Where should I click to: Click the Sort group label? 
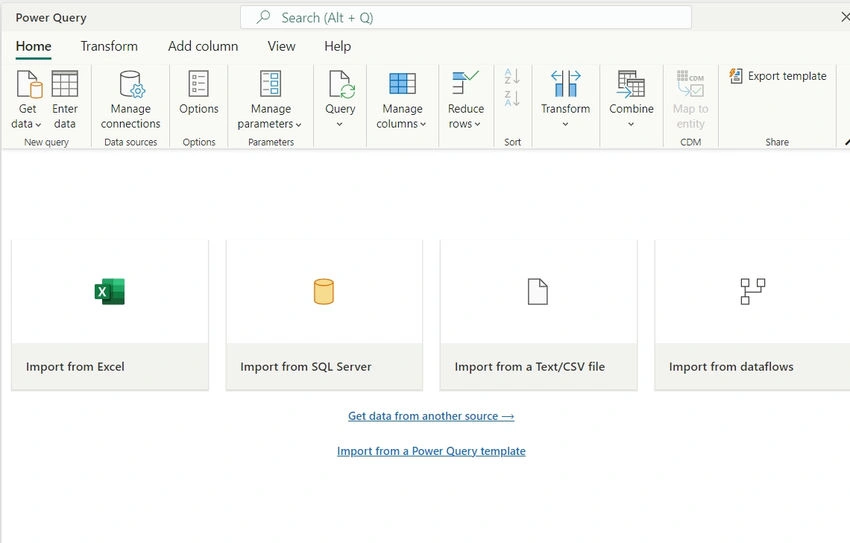(x=512, y=142)
